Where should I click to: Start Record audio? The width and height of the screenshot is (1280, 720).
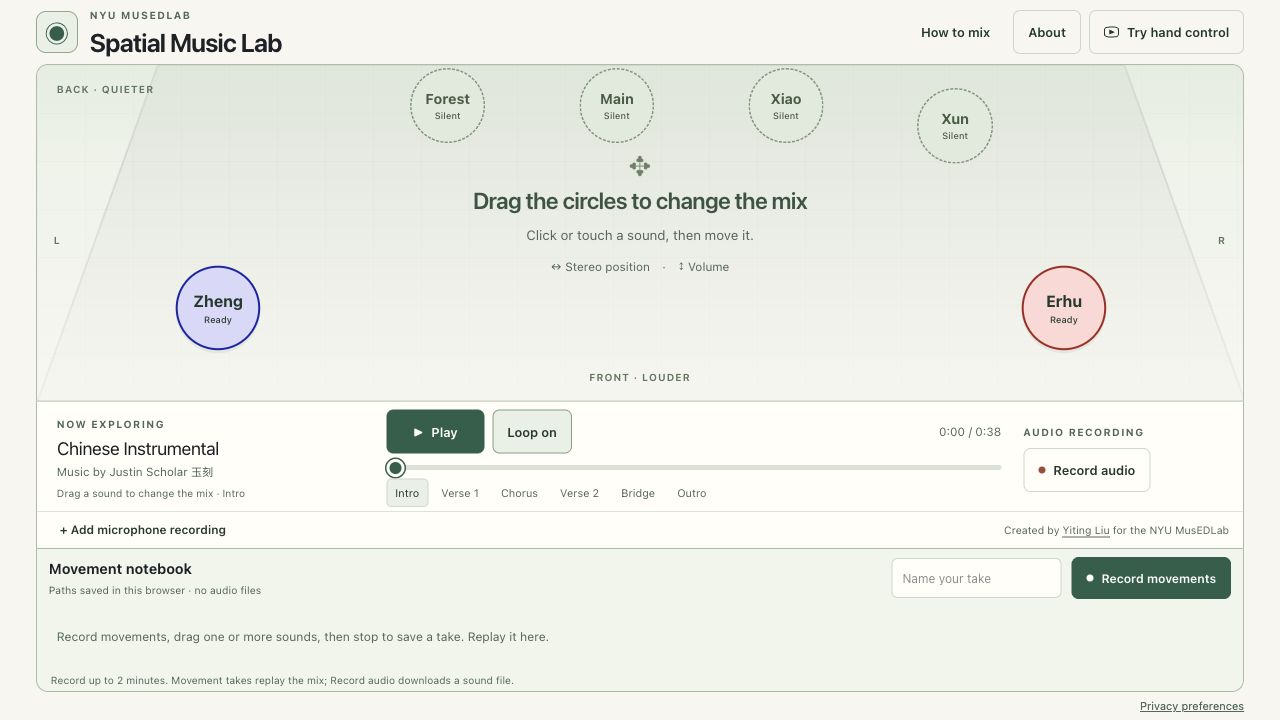click(1087, 470)
